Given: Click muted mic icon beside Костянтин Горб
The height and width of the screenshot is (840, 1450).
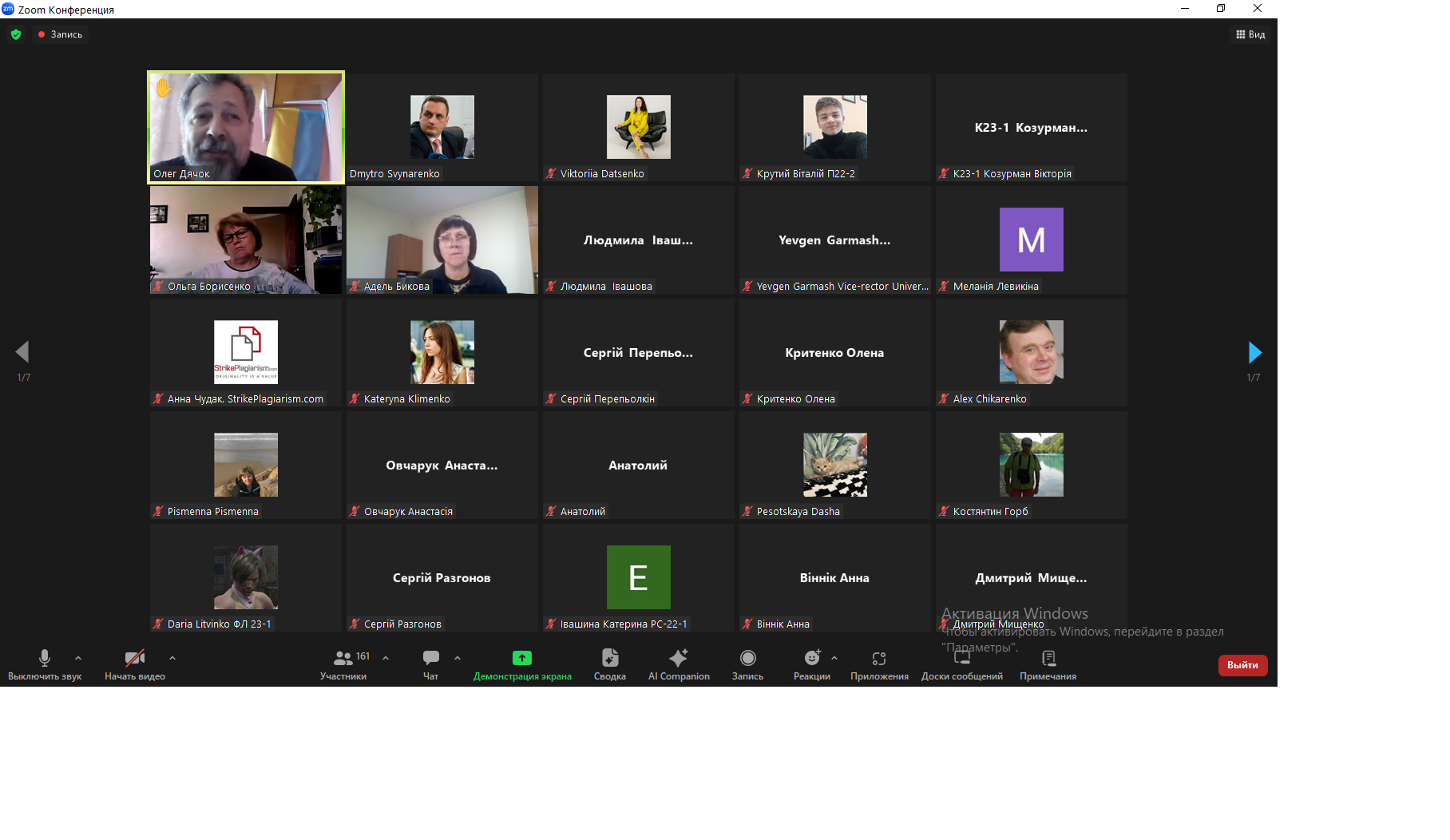Looking at the screenshot, I should [944, 511].
